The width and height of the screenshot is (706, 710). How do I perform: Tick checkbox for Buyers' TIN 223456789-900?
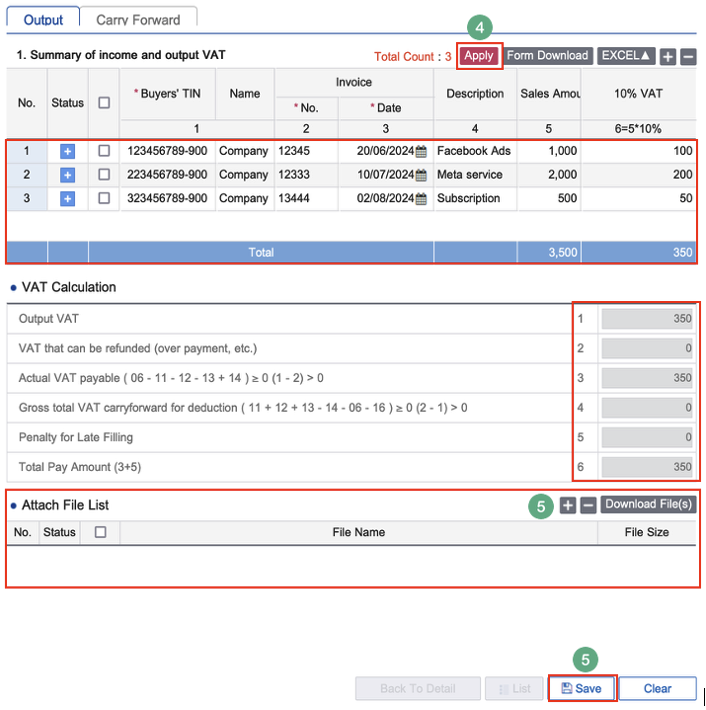(x=104, y=174)
